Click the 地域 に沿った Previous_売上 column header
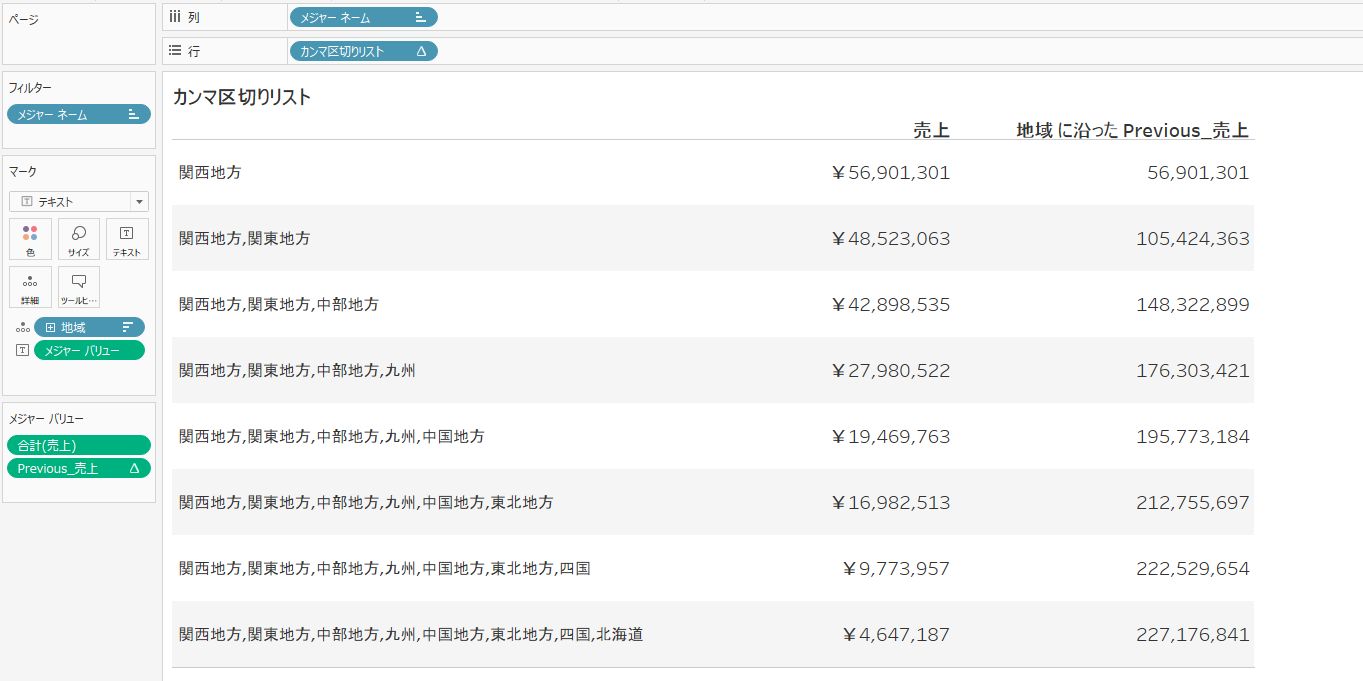Screen dimensions: 1363x681 point(1132,130)
